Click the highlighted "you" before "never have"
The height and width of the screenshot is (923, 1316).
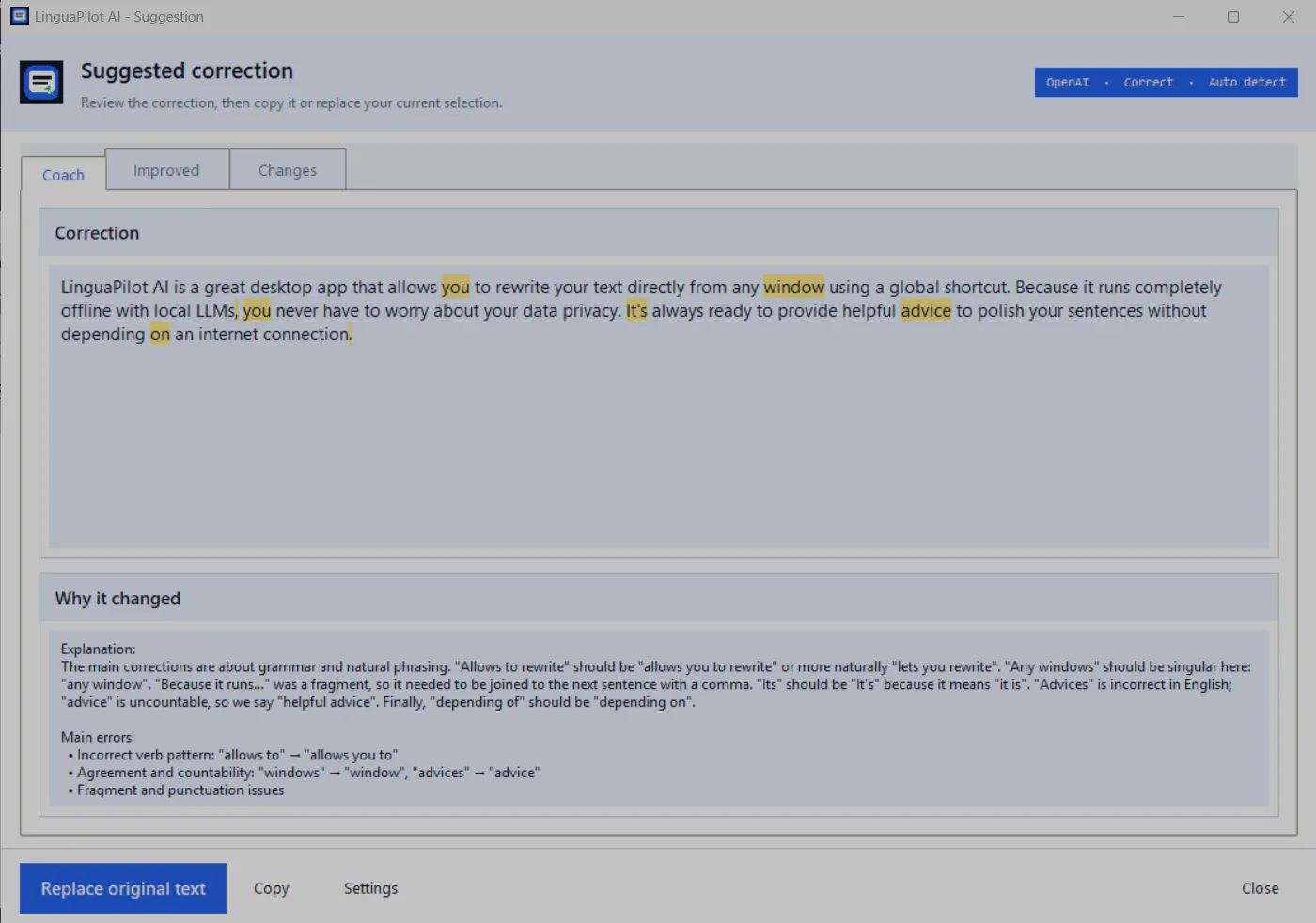[x=257, y=310]
